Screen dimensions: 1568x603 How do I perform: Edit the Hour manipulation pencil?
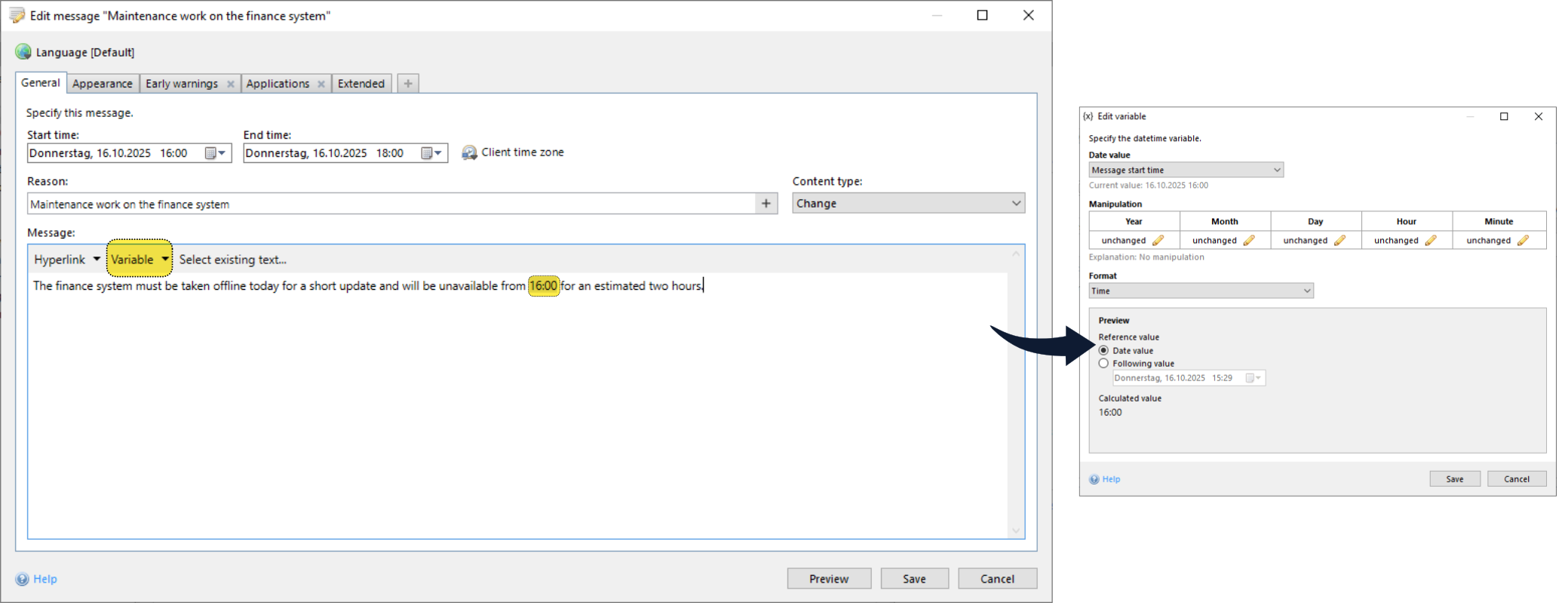tap(1431, 241)
